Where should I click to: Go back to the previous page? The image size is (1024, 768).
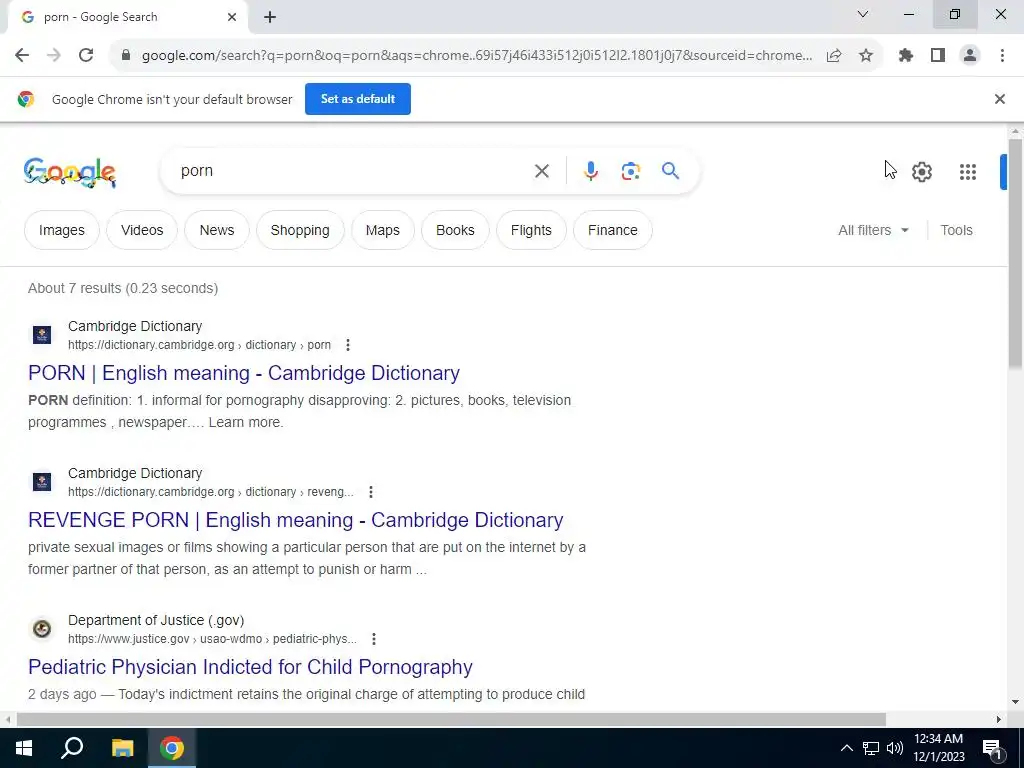click(x=22, y=56)
